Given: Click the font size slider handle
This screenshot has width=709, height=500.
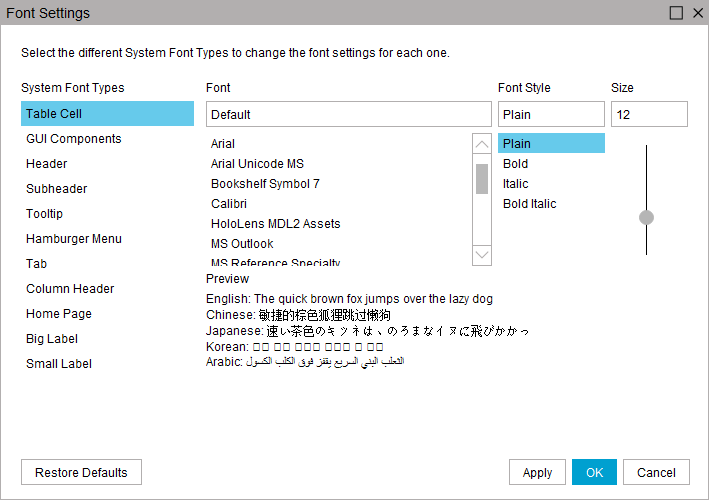Looking at the screenshot, I should point(646,217).
